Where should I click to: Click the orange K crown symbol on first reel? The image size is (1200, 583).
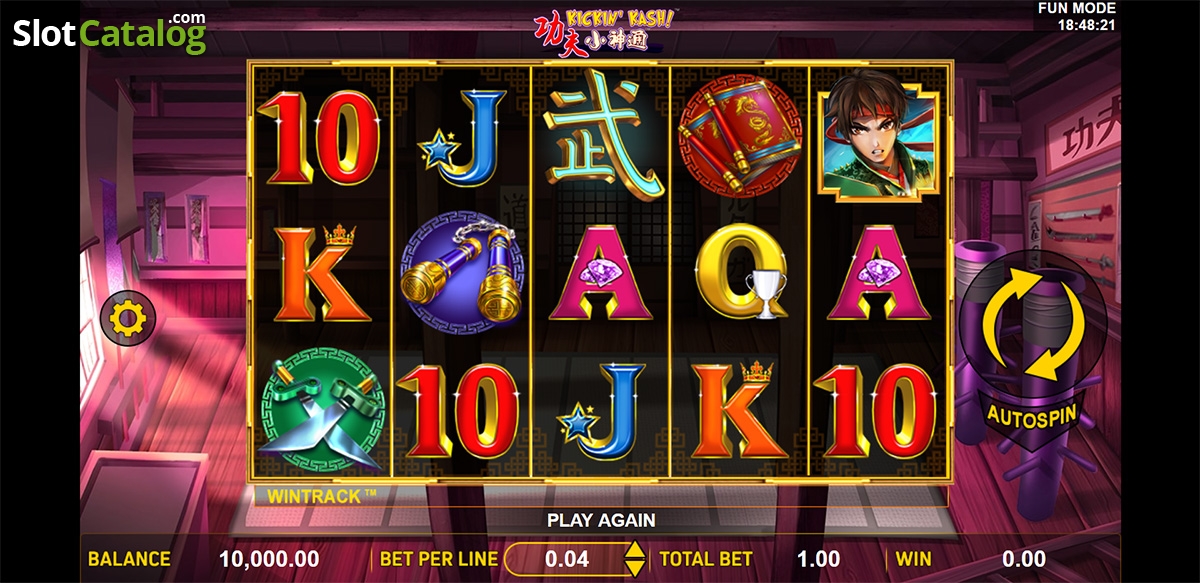(321, 272)
